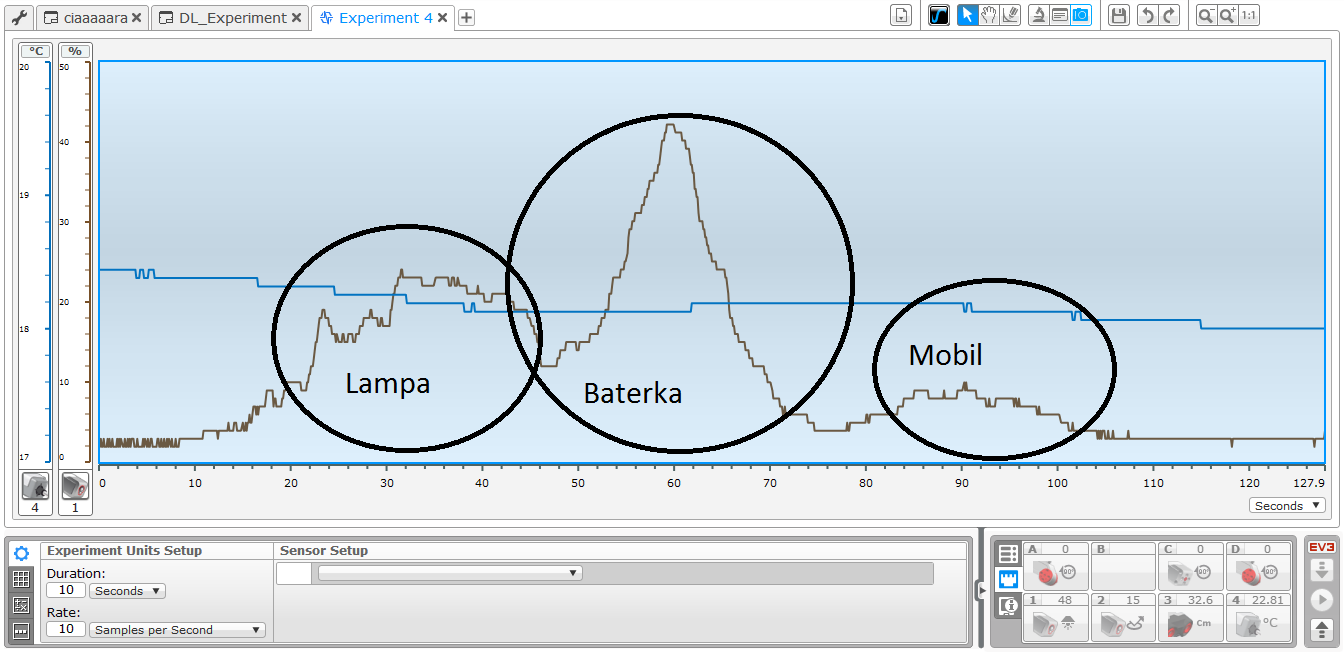
Task: Close the Experiment 4 tab
Action: (442, 18)
